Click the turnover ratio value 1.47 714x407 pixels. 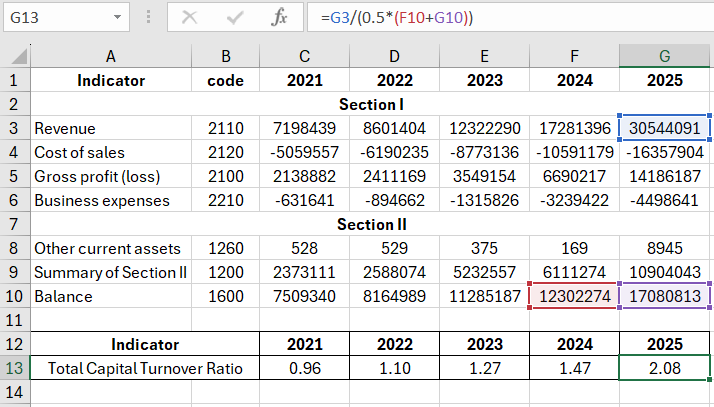click(574, 368)
